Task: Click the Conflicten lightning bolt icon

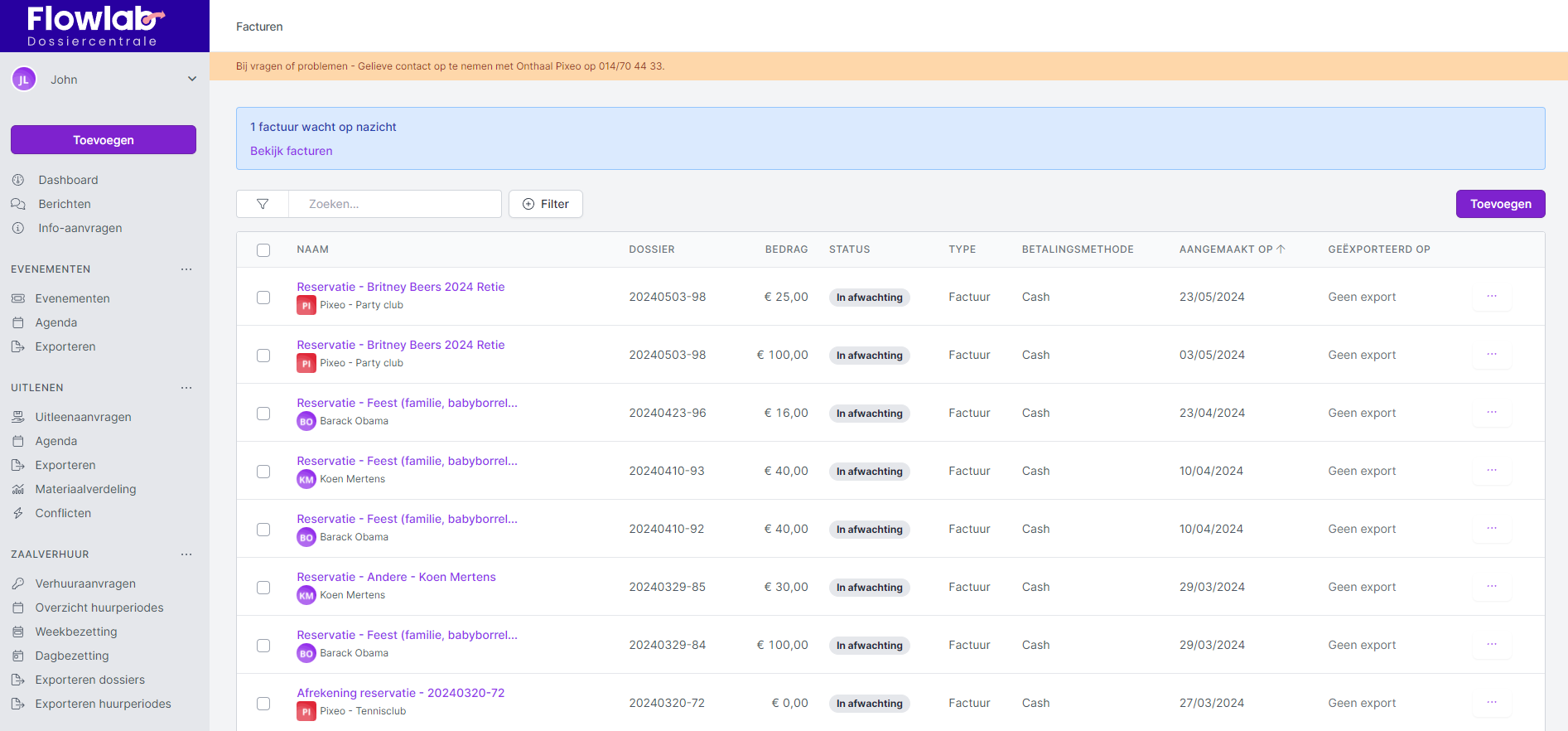Action: (18, 513)
